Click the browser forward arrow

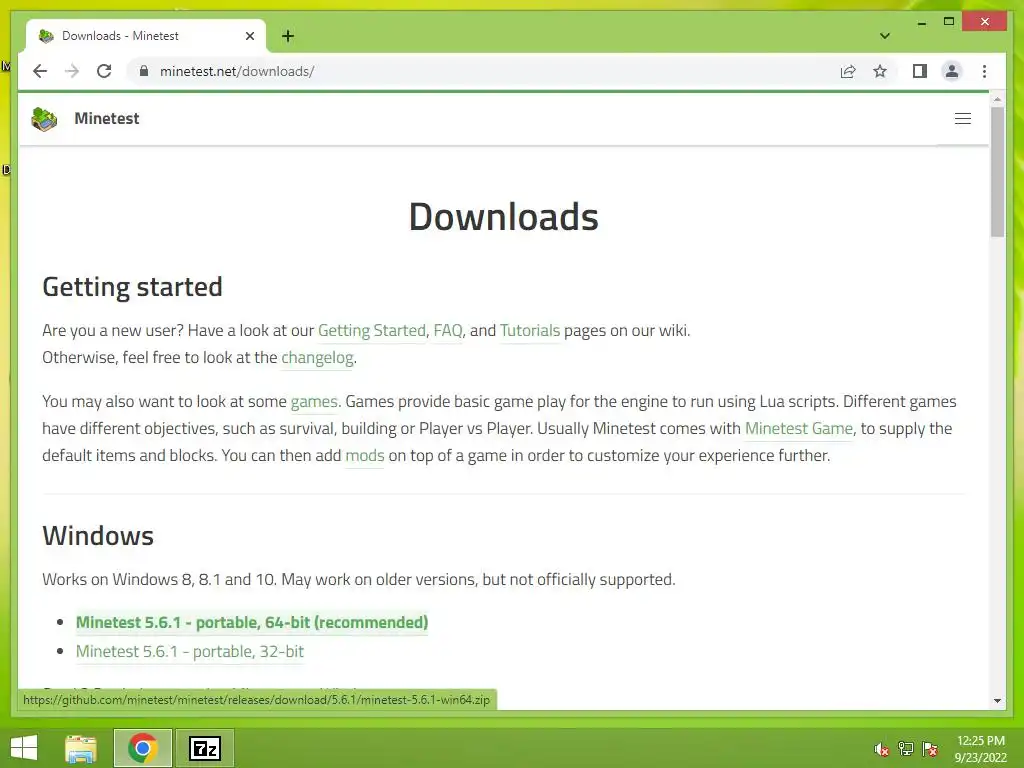tap(72, 71)
